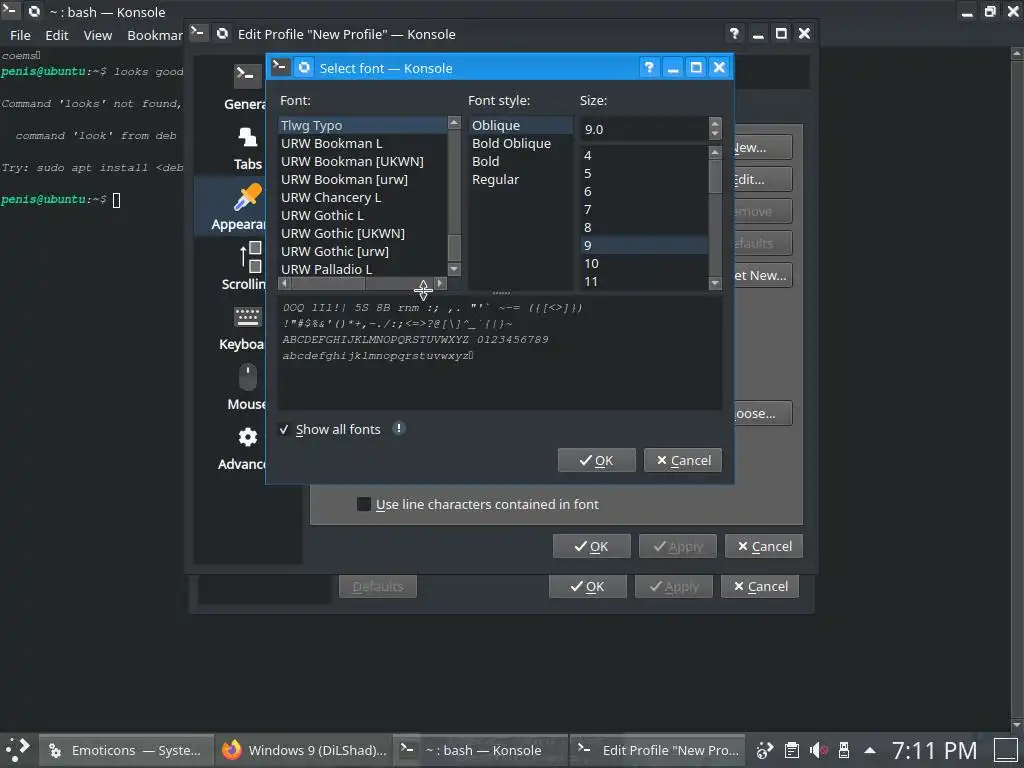The image size is (1024, 768).
Task: Open the View menu in Konsole
Action: coord(97,35)
